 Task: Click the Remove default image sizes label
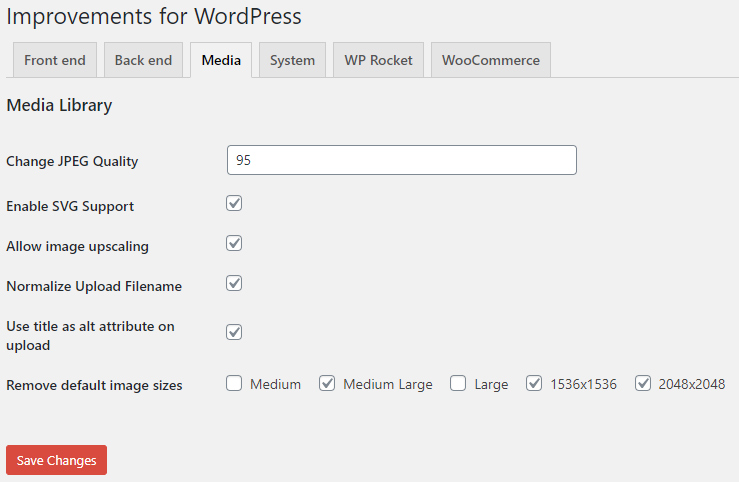94,385
